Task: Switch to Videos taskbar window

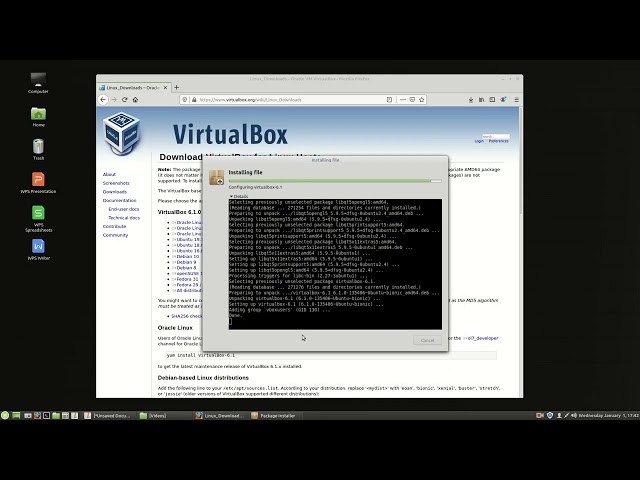Action: click(x=163, y=416)
